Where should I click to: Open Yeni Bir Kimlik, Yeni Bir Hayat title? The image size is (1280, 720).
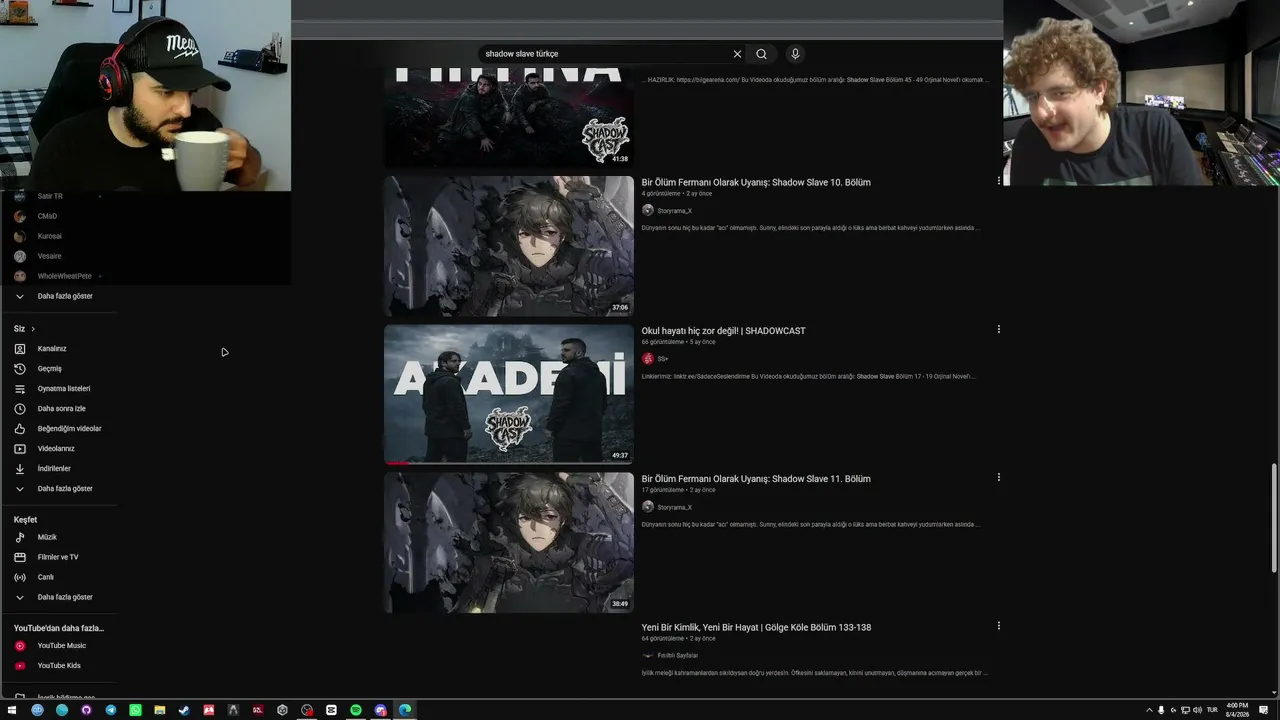point(756,628)
